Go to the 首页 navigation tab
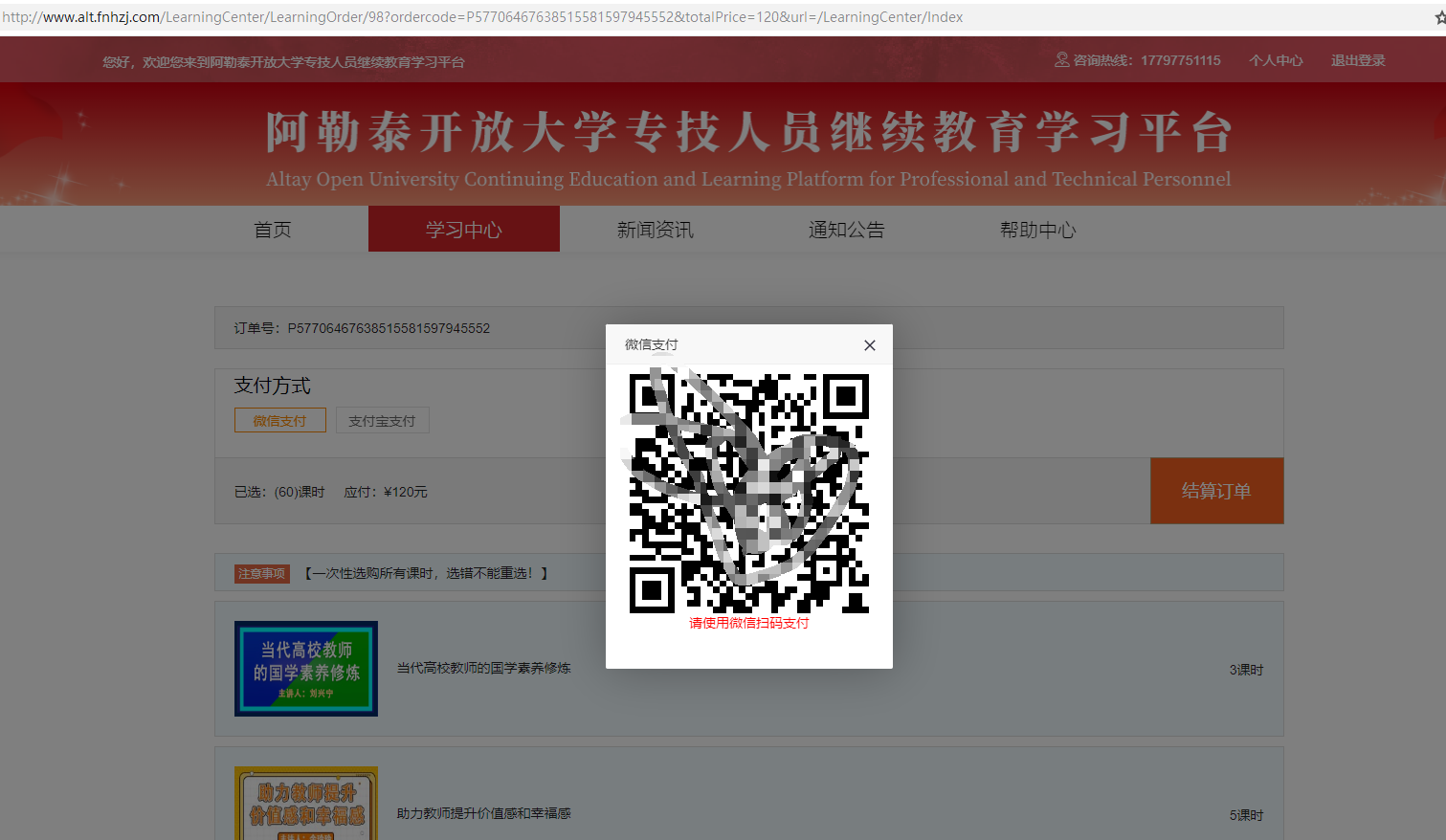The height and width of the screenshot is (840, 1446). 273,230
